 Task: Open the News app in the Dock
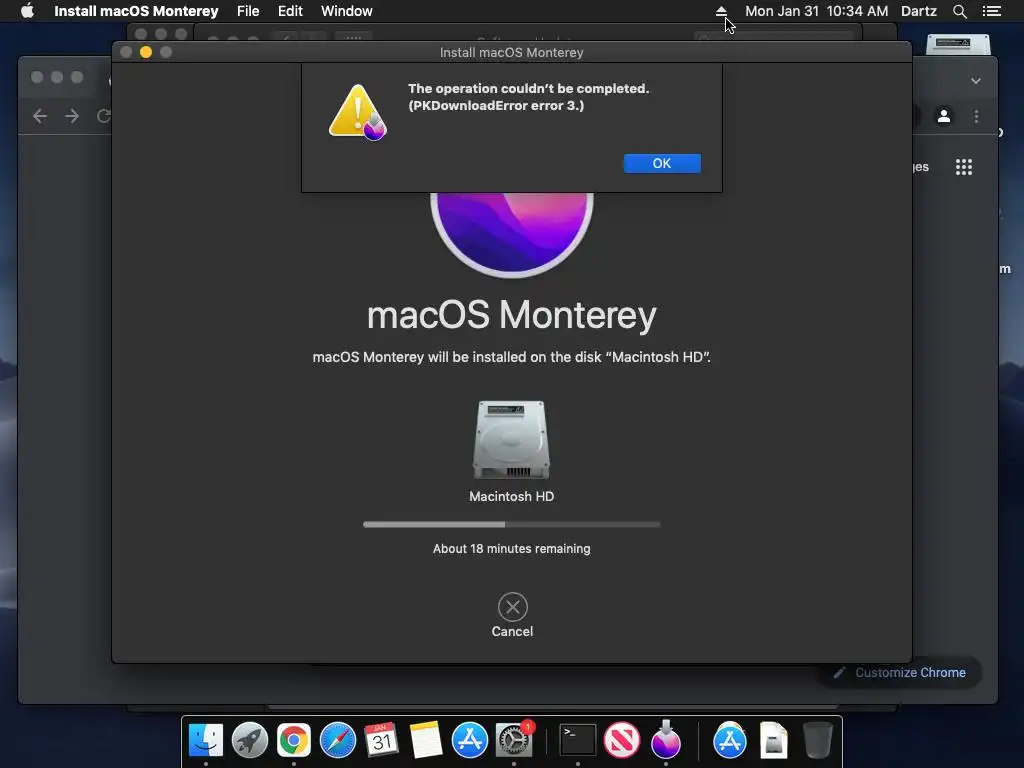(x=622, y=741)
